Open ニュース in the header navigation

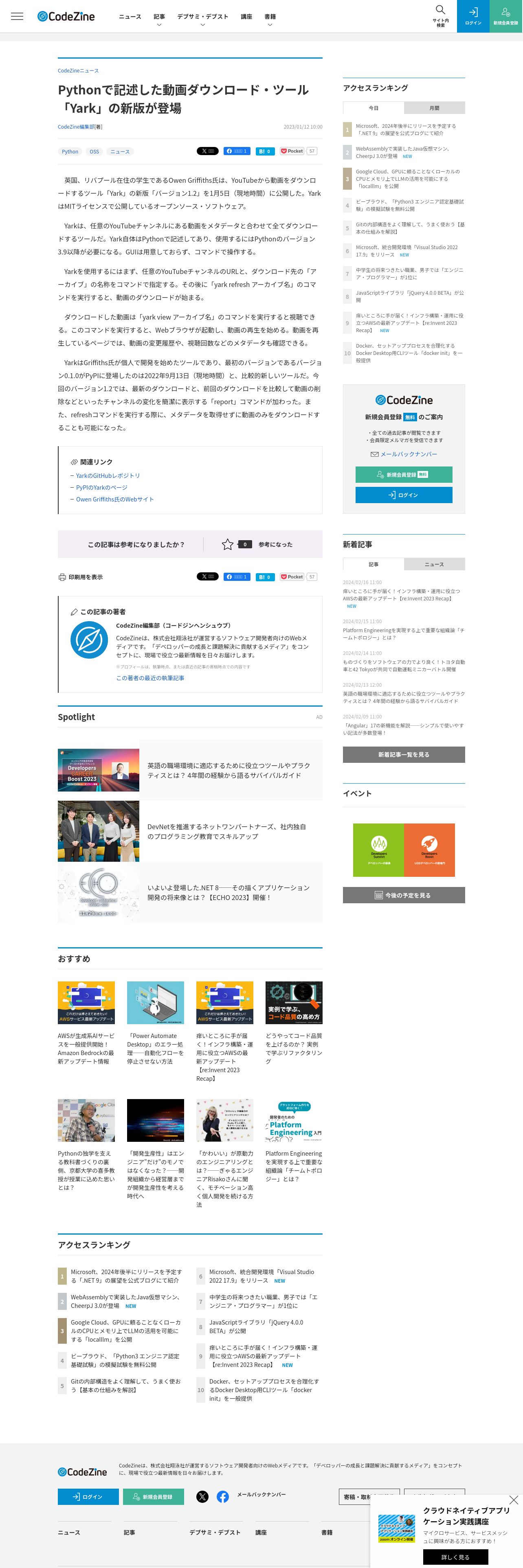130,16
